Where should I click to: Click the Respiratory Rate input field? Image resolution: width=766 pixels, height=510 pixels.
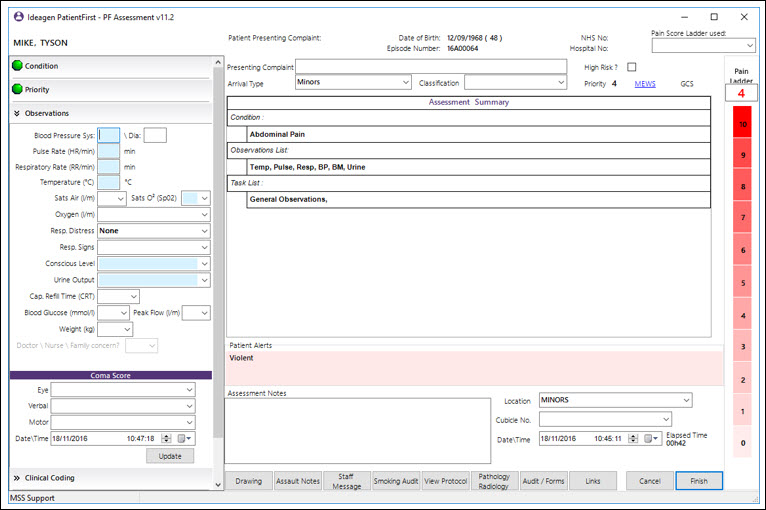click(x=108, y=167)
